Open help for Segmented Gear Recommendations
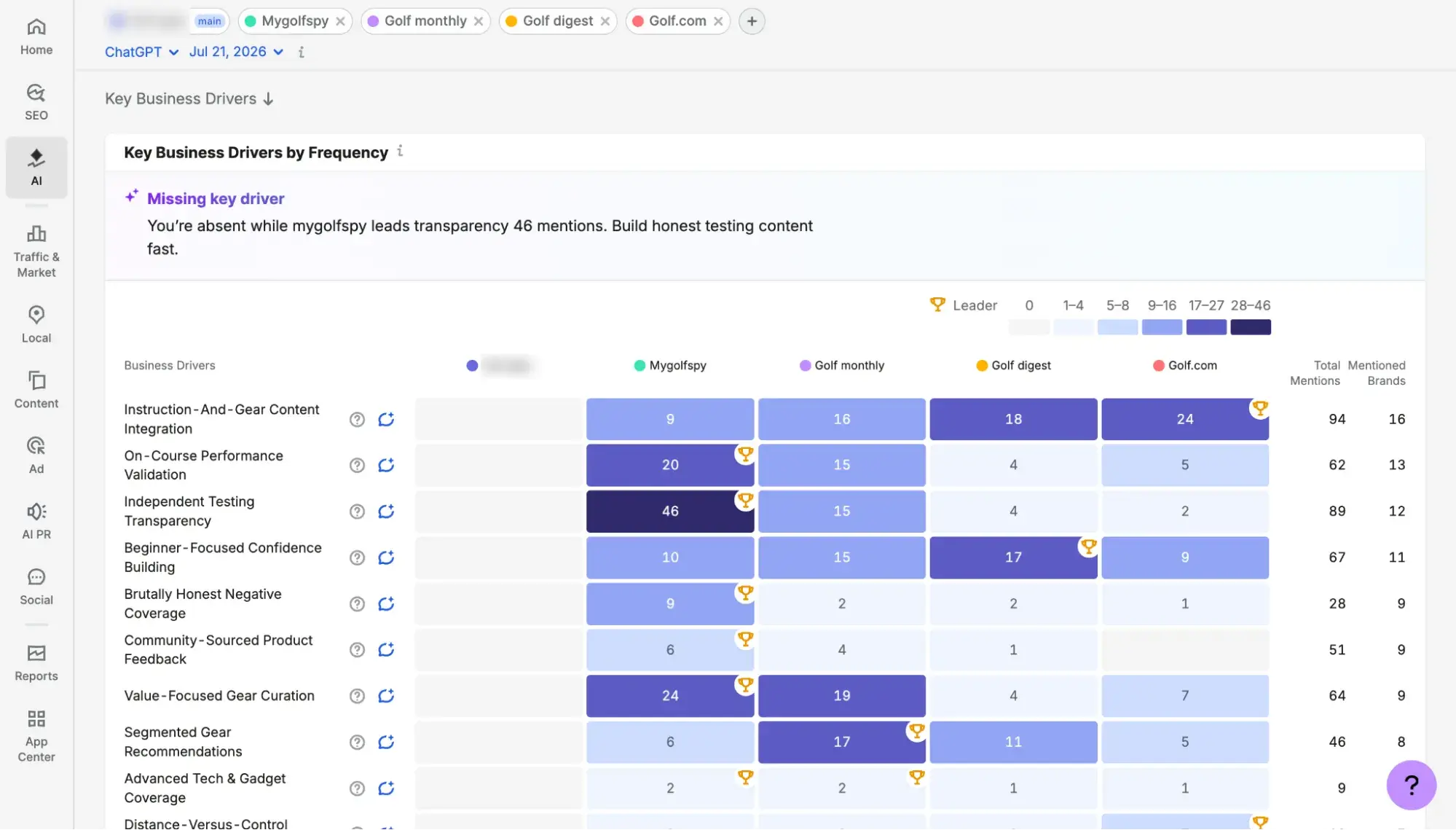Image resolution: width=1456 pixels, height=830 pixels. (x=357, y=742)
